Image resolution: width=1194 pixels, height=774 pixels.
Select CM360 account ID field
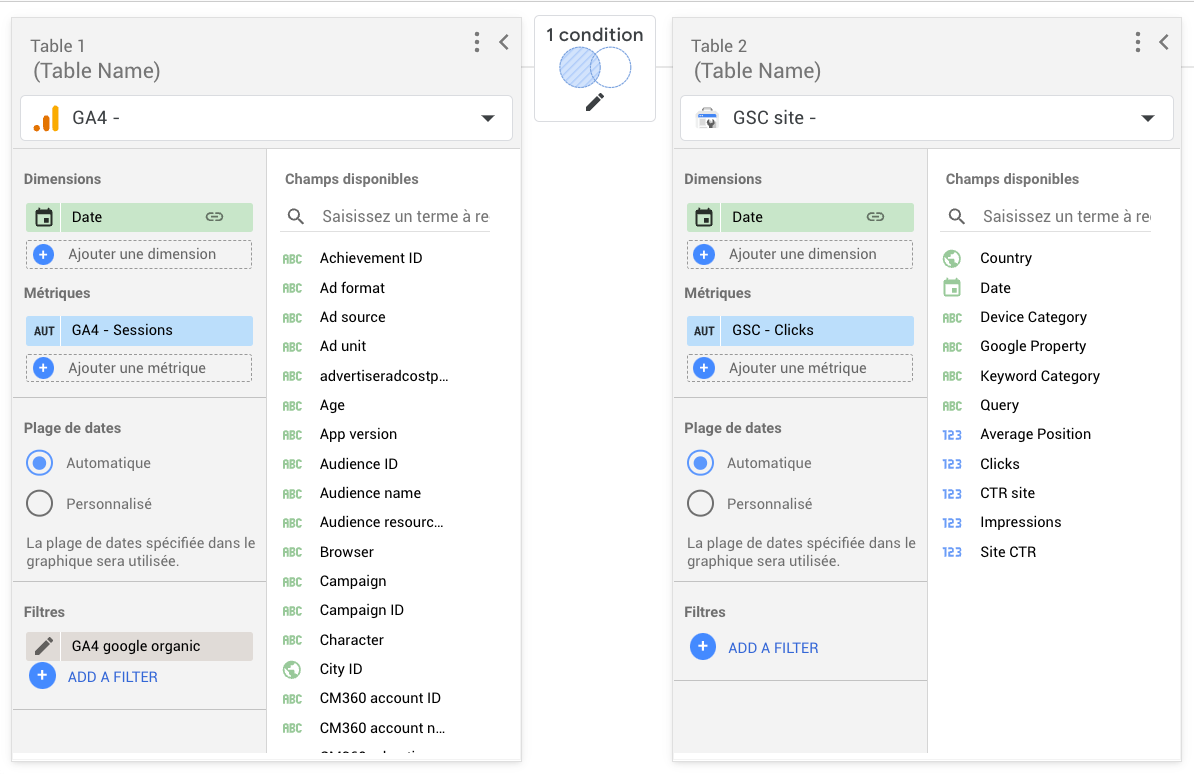click(x=380, y=698)
